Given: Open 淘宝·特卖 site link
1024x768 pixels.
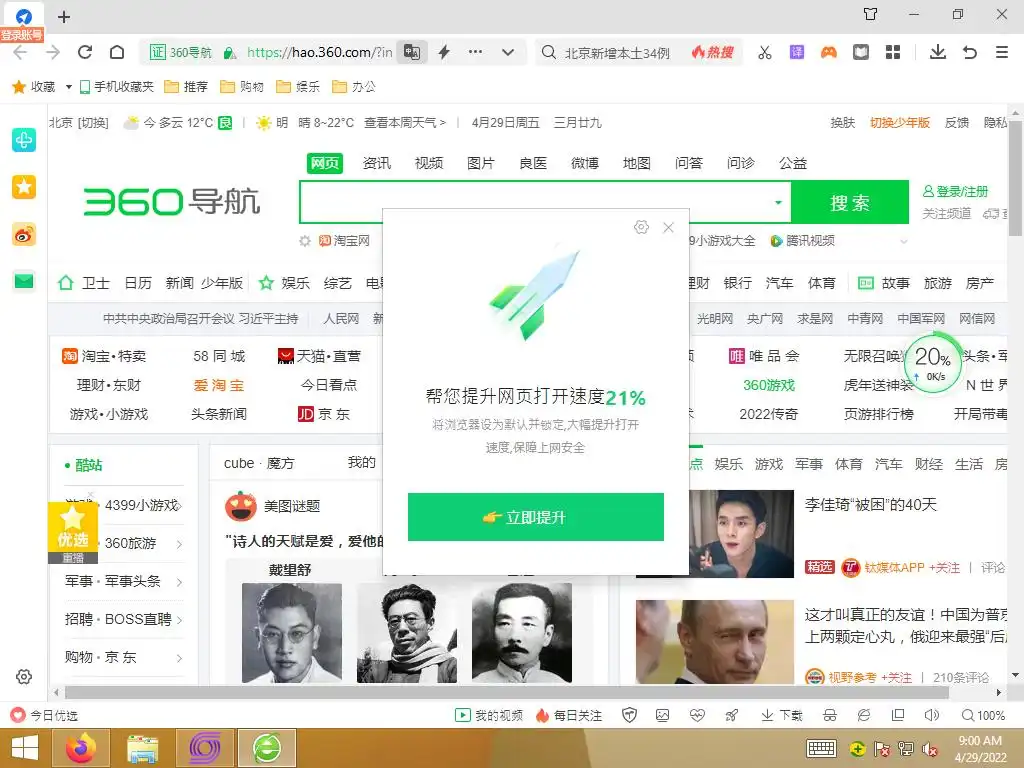Looking at the screenshot, I should [x=104, y=356].
